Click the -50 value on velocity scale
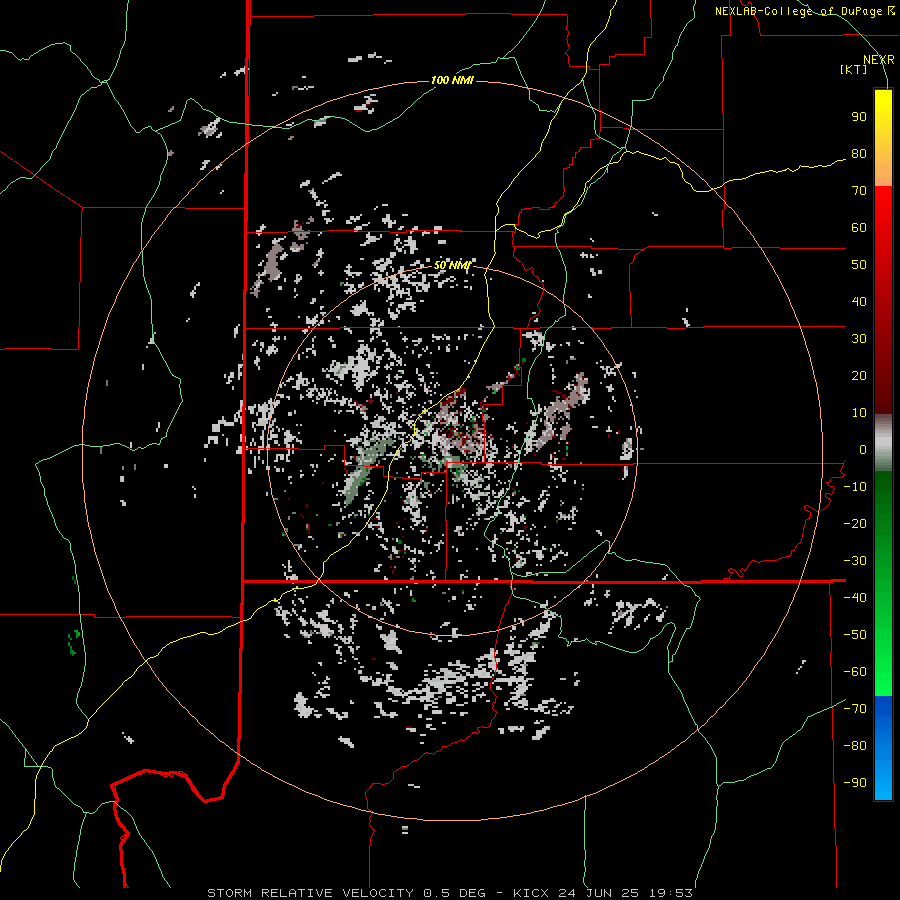Viewport: 900px width, 900px height. coord(855,635)
